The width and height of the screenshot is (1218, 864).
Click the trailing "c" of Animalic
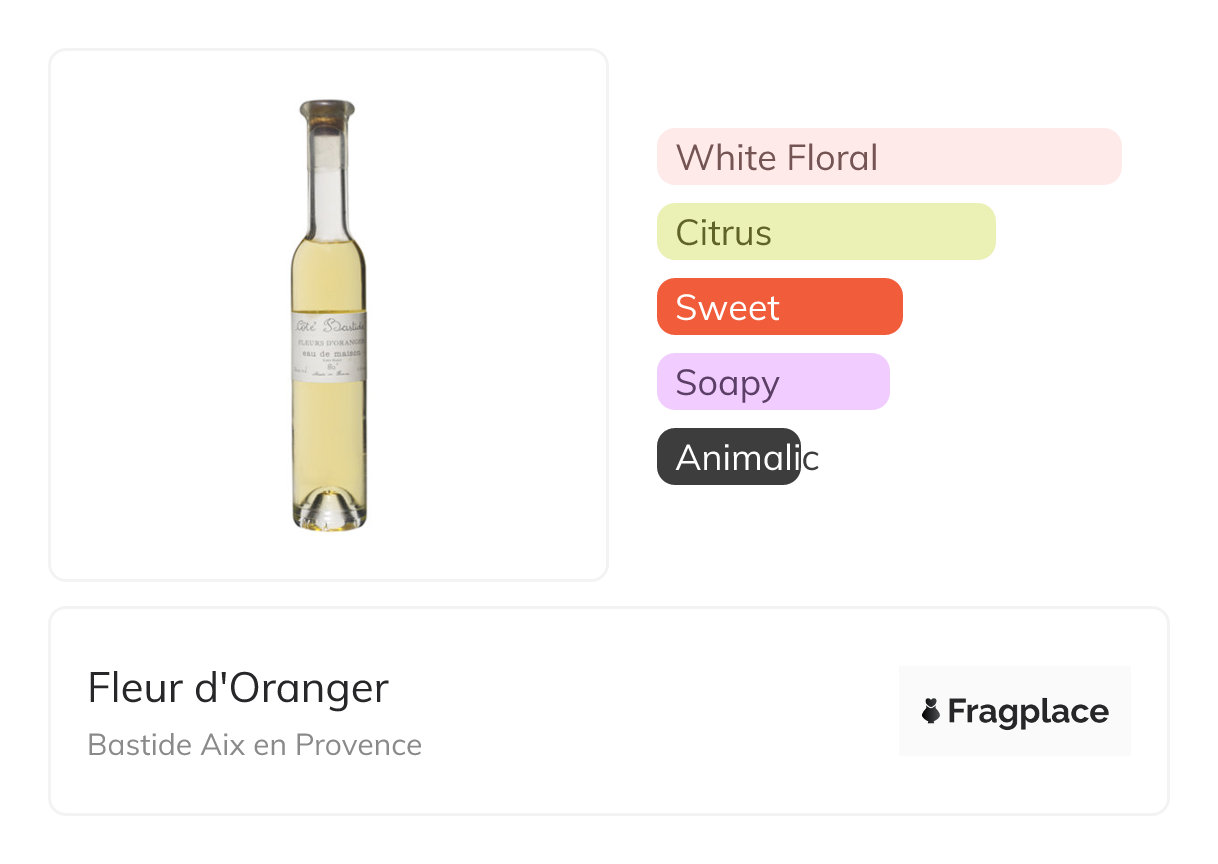pos(811,458)
